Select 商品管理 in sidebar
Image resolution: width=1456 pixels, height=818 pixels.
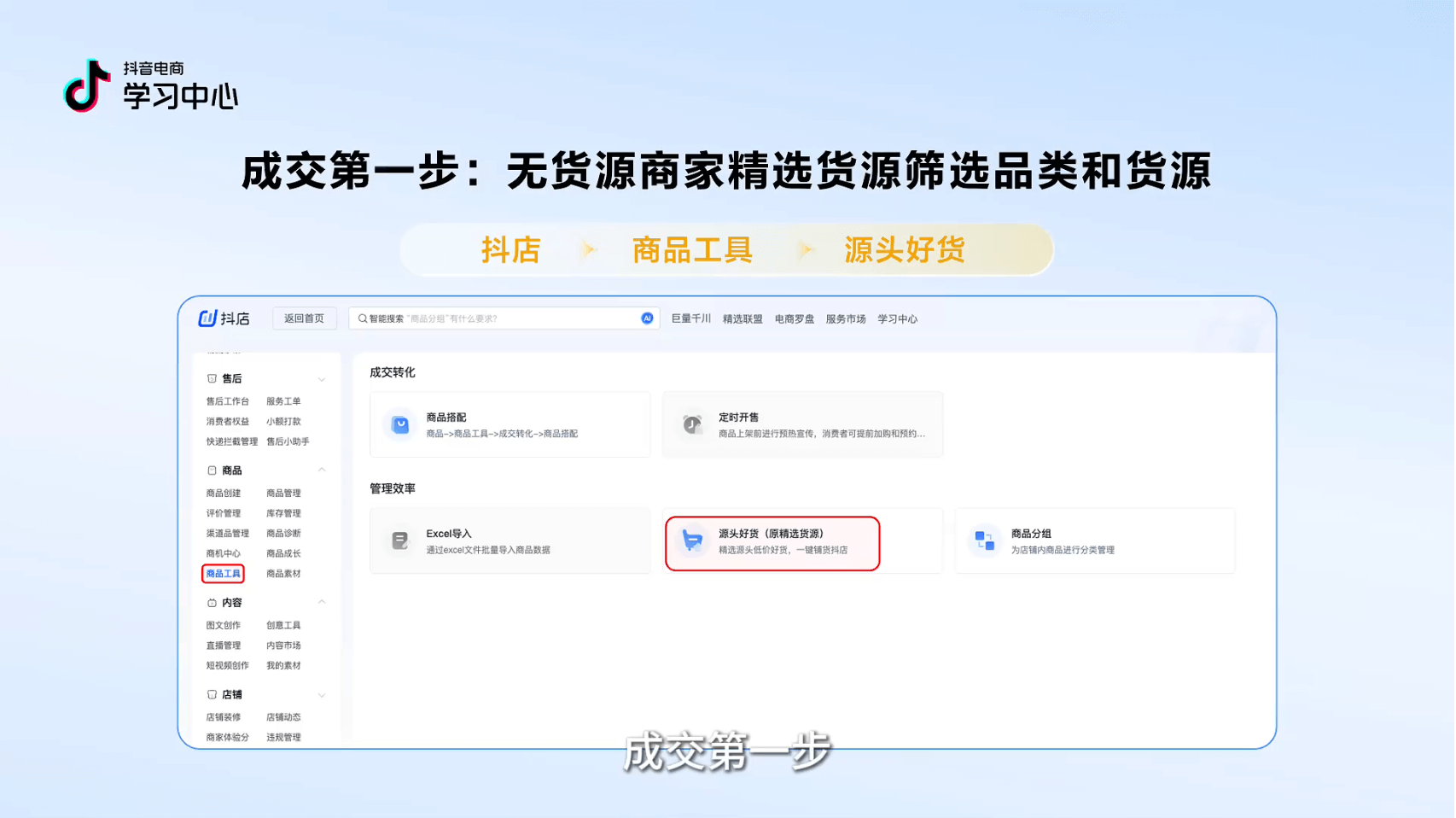tap(283, 494)
